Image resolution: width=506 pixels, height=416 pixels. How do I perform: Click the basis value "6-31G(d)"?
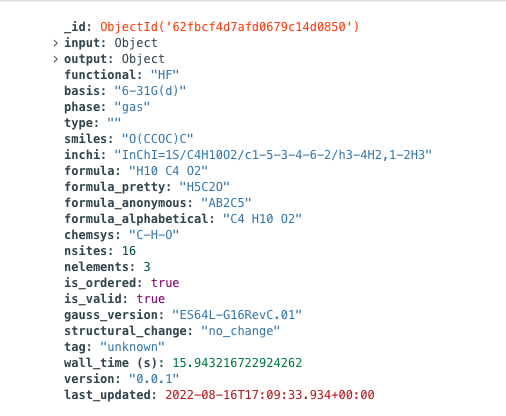point(150,91)
